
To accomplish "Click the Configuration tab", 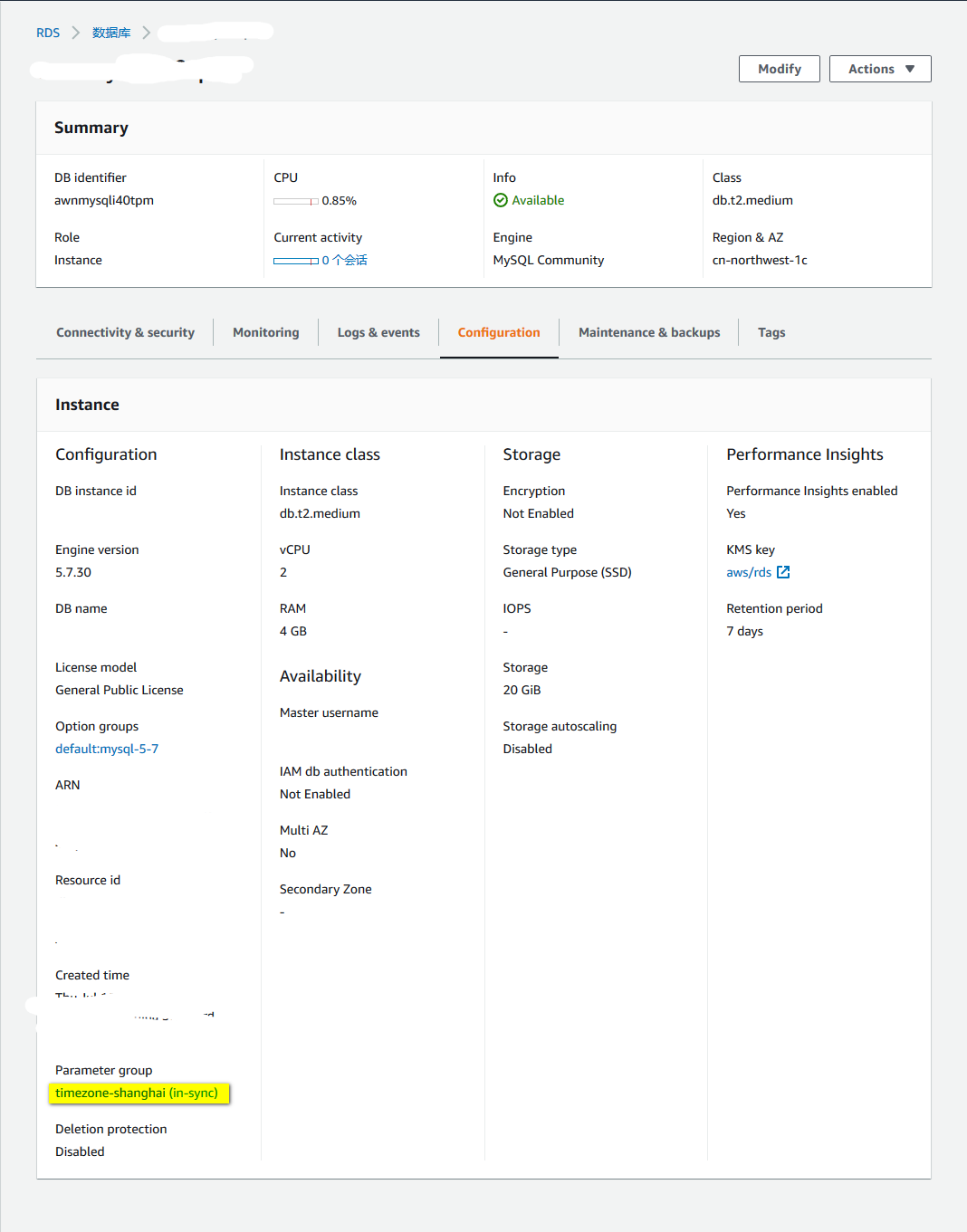I will pos(499,332).
